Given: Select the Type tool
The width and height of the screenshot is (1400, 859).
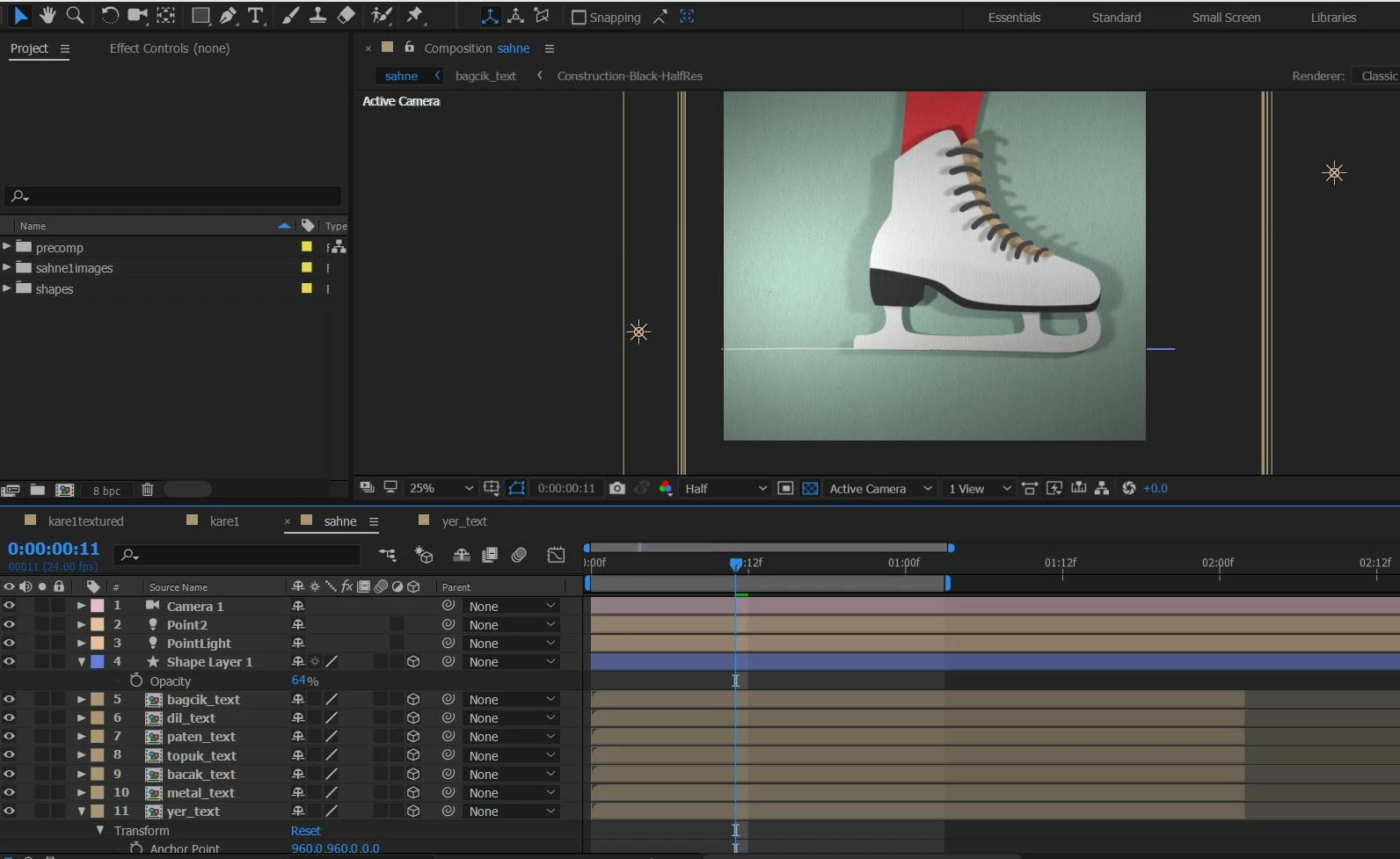Looking at the screenshot, I should pyautogui.click(x=256, y=16).
